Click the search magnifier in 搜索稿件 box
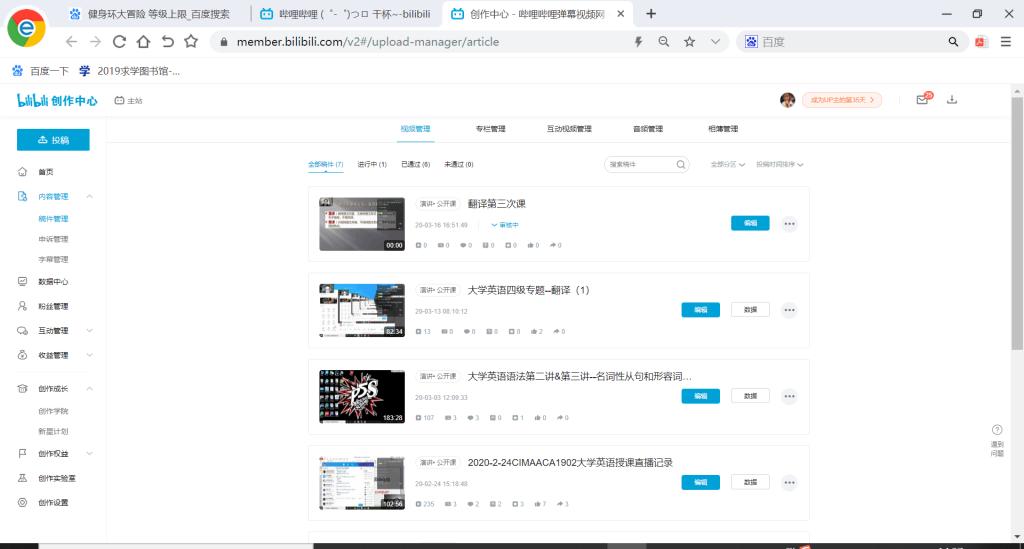 (x=681, y=164)
